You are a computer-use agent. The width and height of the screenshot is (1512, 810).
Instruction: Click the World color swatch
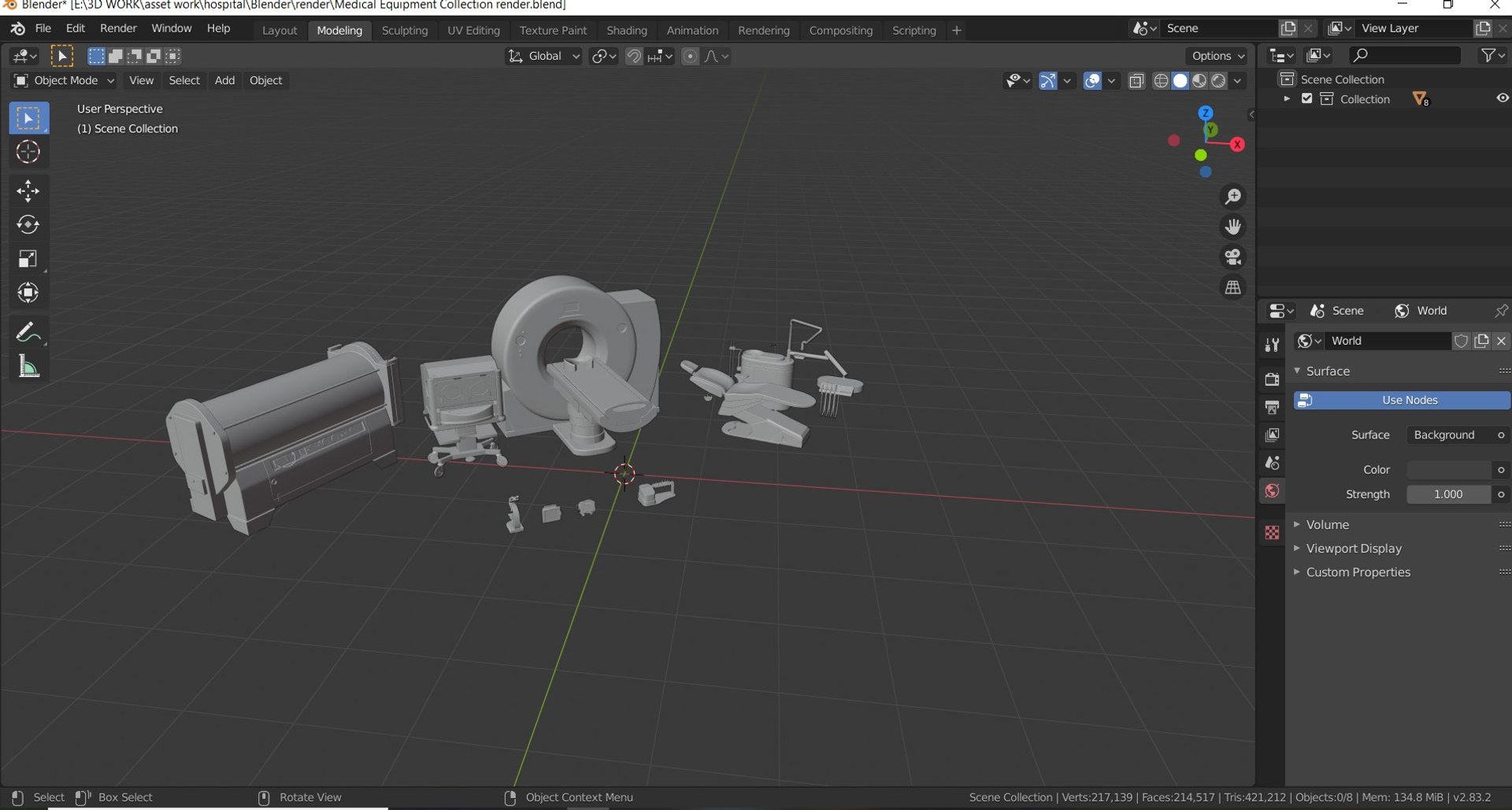[1449, 470]
